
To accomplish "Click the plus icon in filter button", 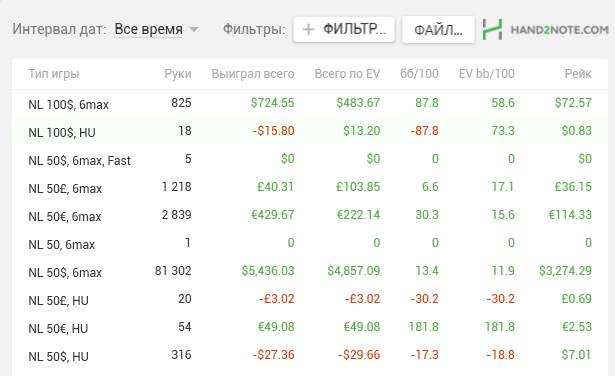I will (309, 29).
